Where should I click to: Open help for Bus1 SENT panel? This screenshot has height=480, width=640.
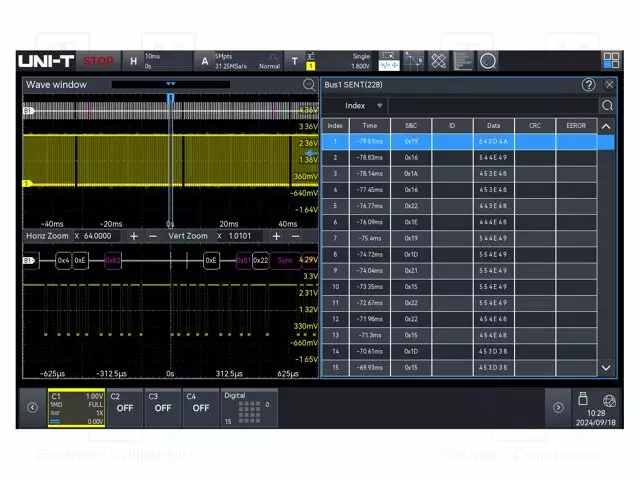(588, 85)
